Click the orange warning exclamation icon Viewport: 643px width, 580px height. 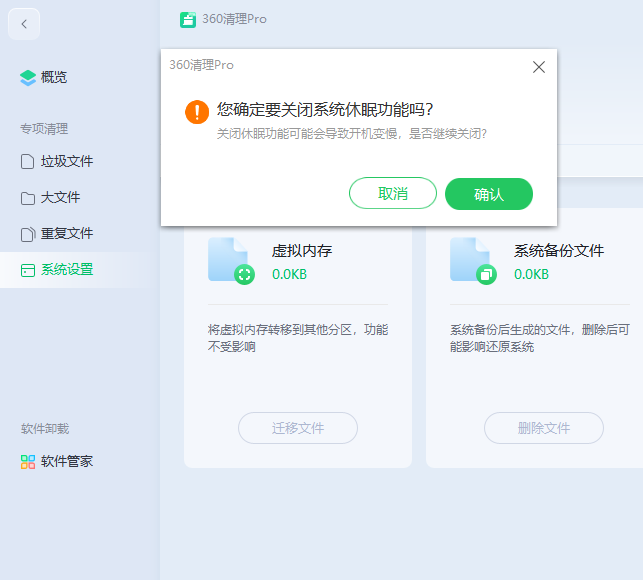(x=197, y=112)
